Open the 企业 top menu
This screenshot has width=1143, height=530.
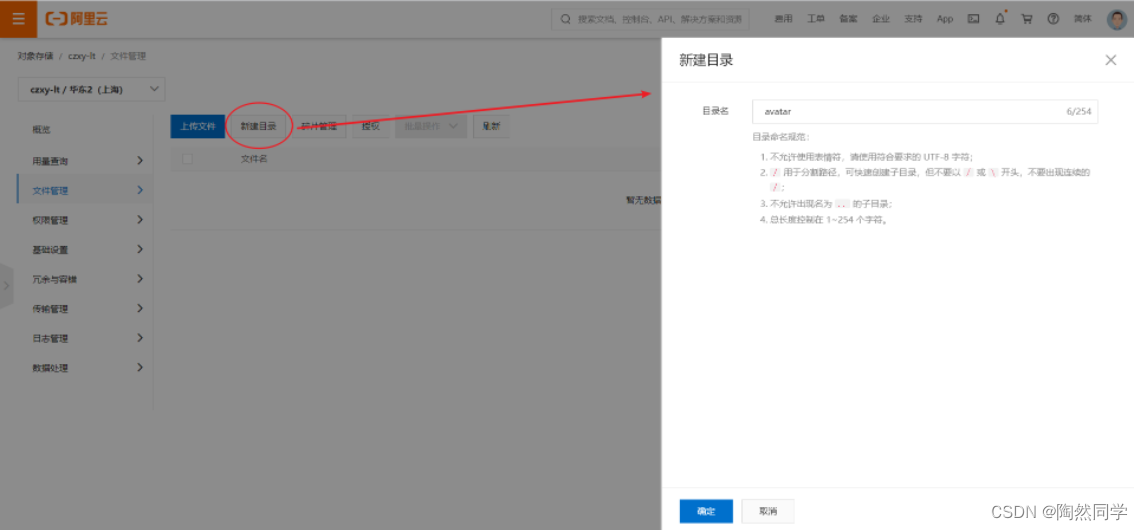click(881, 19)
